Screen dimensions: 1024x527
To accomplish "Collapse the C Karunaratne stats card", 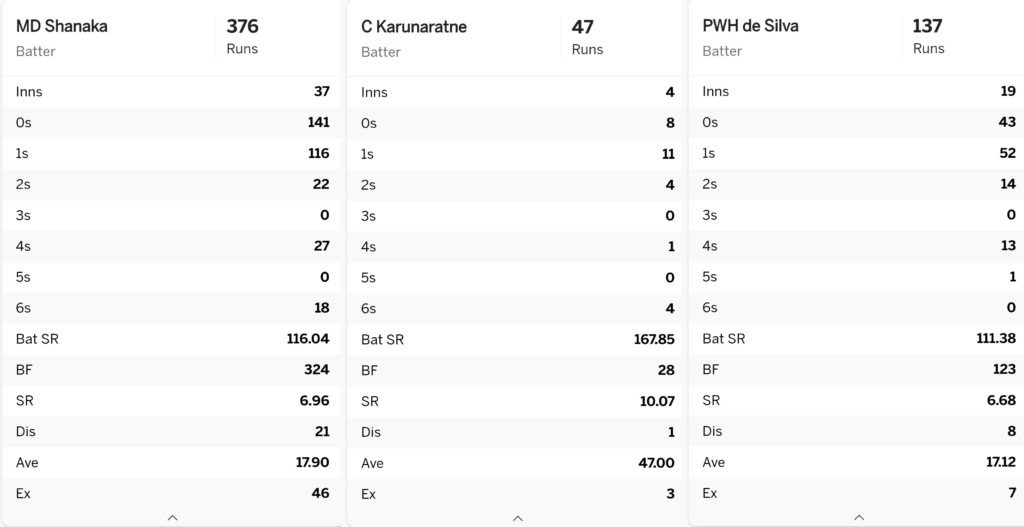I will pyautogui.click(x=518, y=519).
